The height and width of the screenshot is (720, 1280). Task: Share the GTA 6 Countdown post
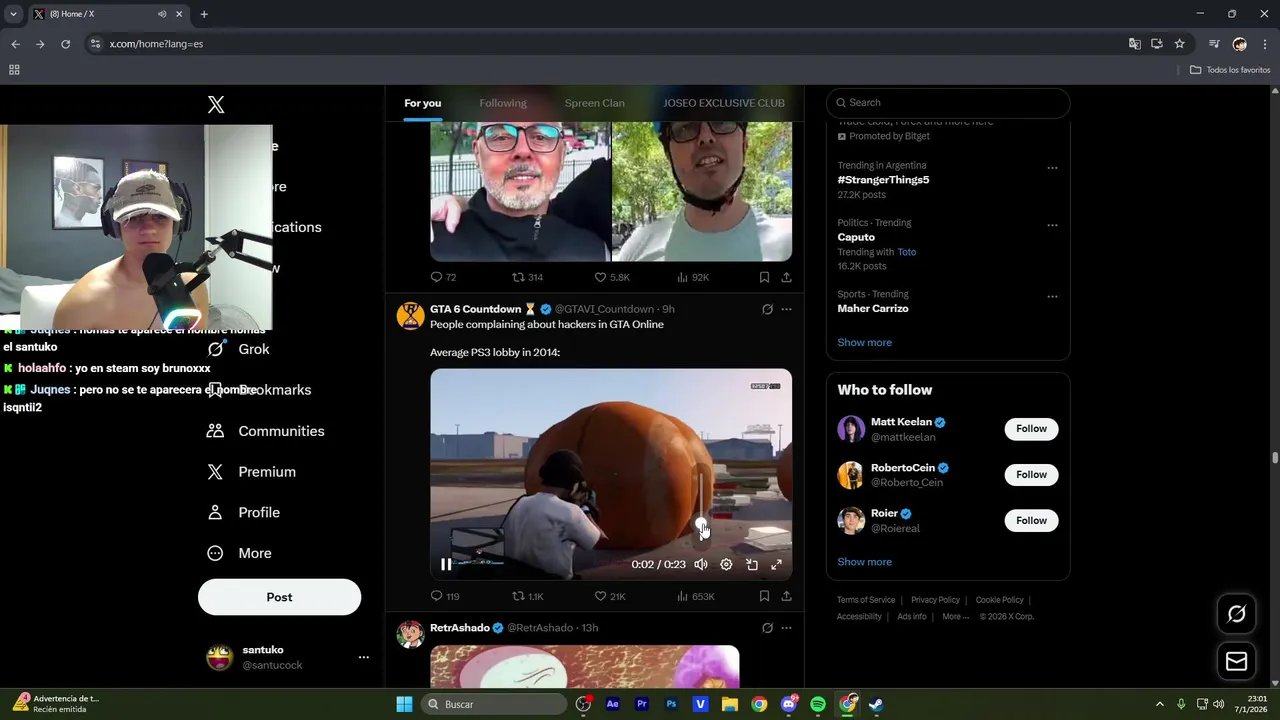786,596
